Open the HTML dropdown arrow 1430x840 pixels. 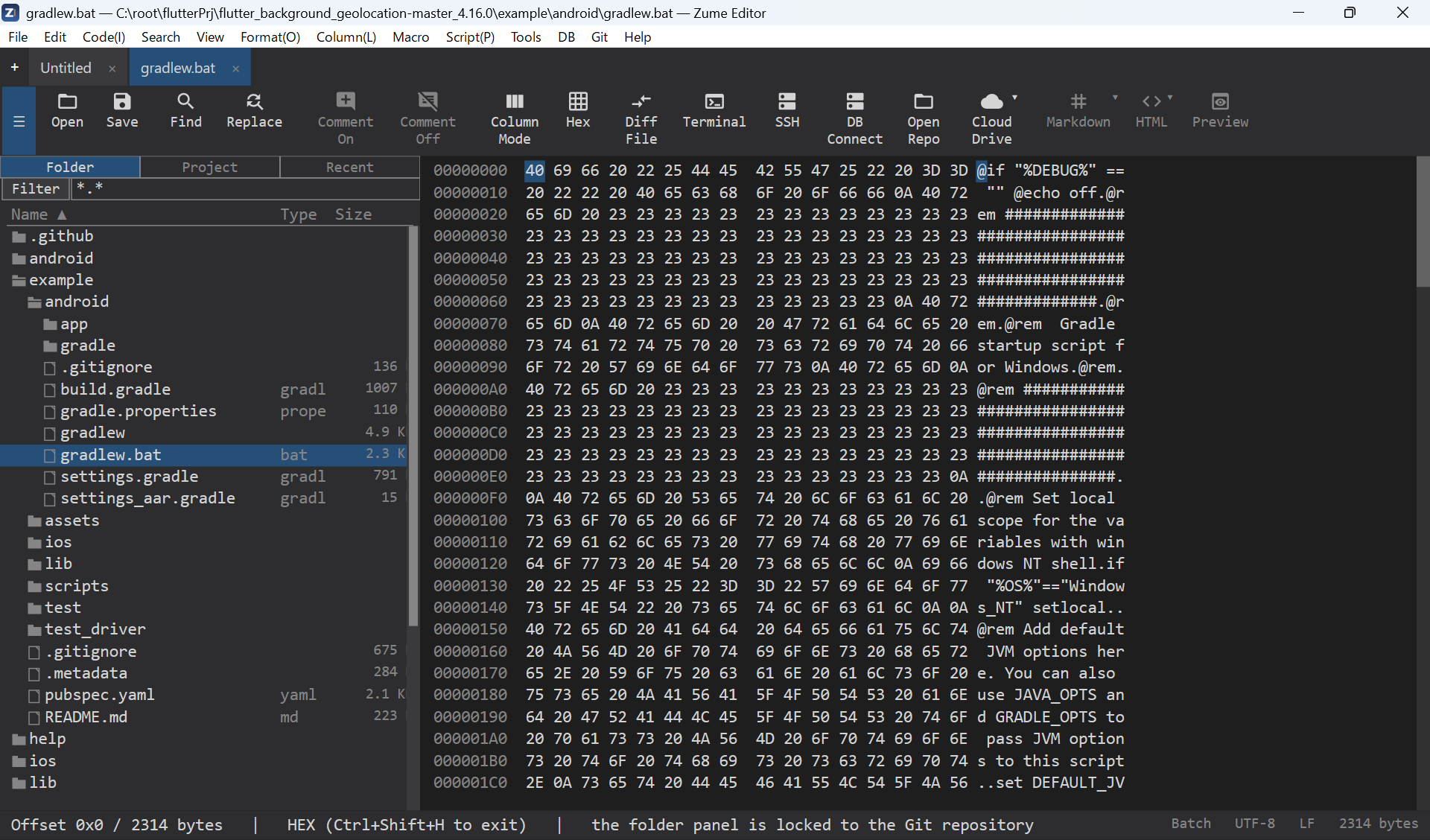coord(1170,98)
